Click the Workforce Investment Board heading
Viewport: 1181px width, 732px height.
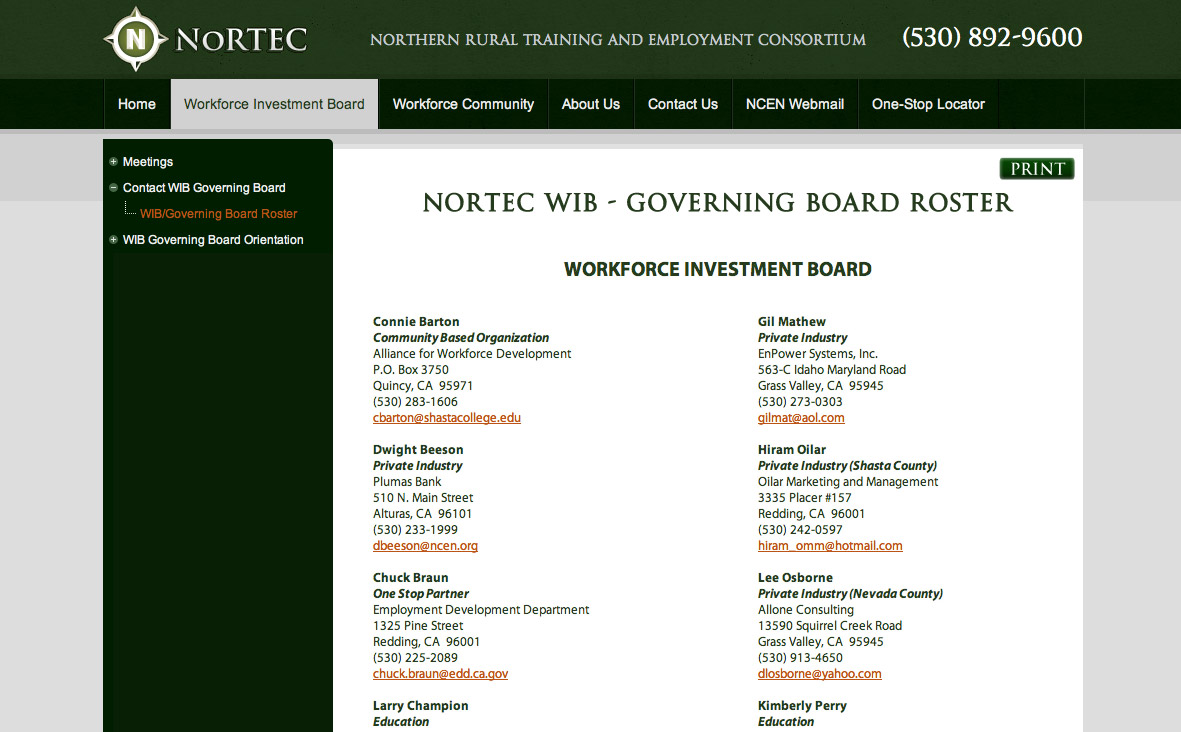click(718, 270)
